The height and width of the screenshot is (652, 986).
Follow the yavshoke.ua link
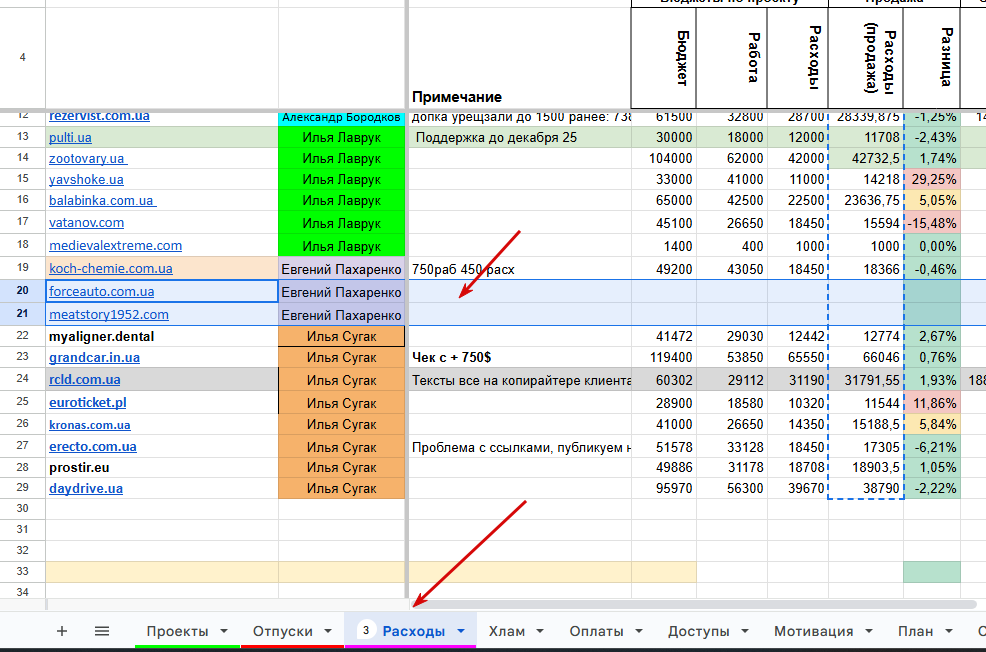point(86,180)
